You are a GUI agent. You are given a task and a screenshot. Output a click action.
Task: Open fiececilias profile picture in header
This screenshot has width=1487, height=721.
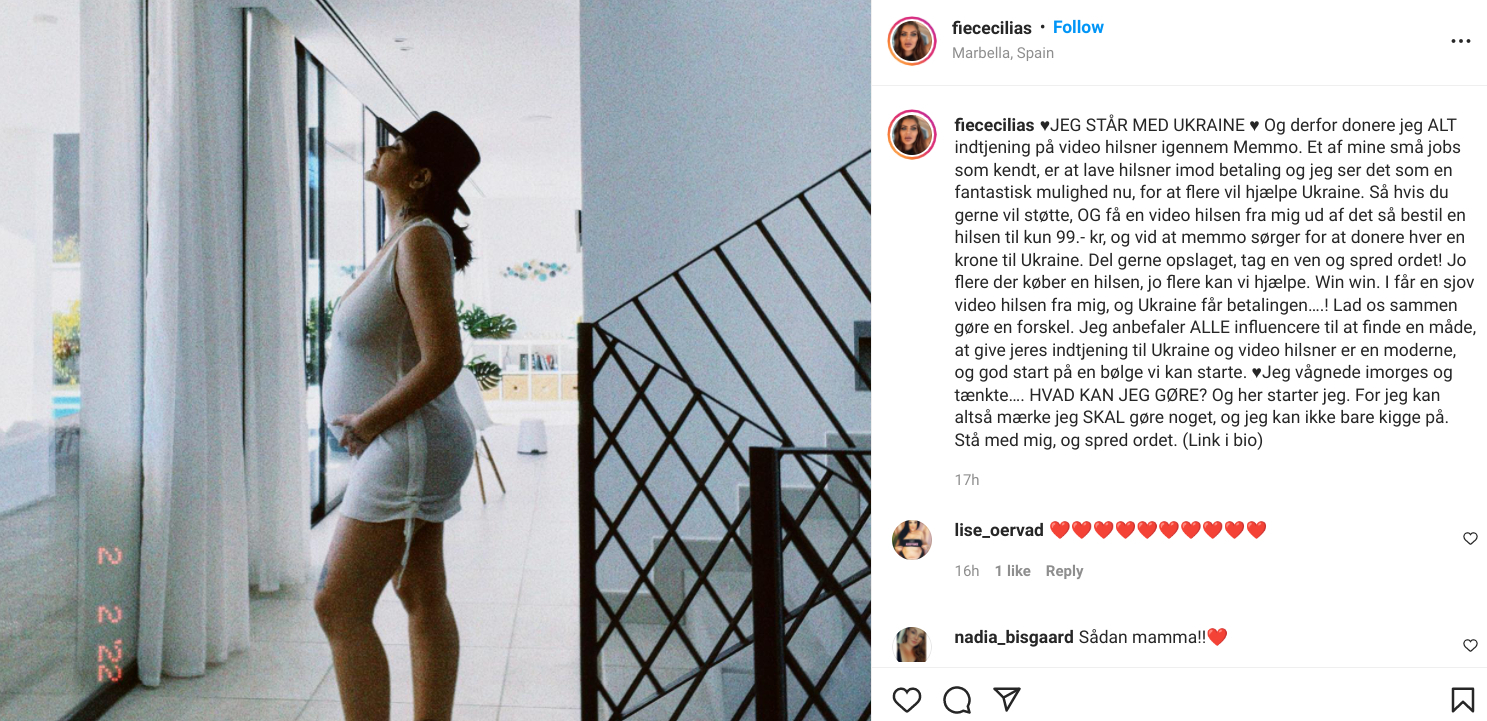[x=912, y=41]
